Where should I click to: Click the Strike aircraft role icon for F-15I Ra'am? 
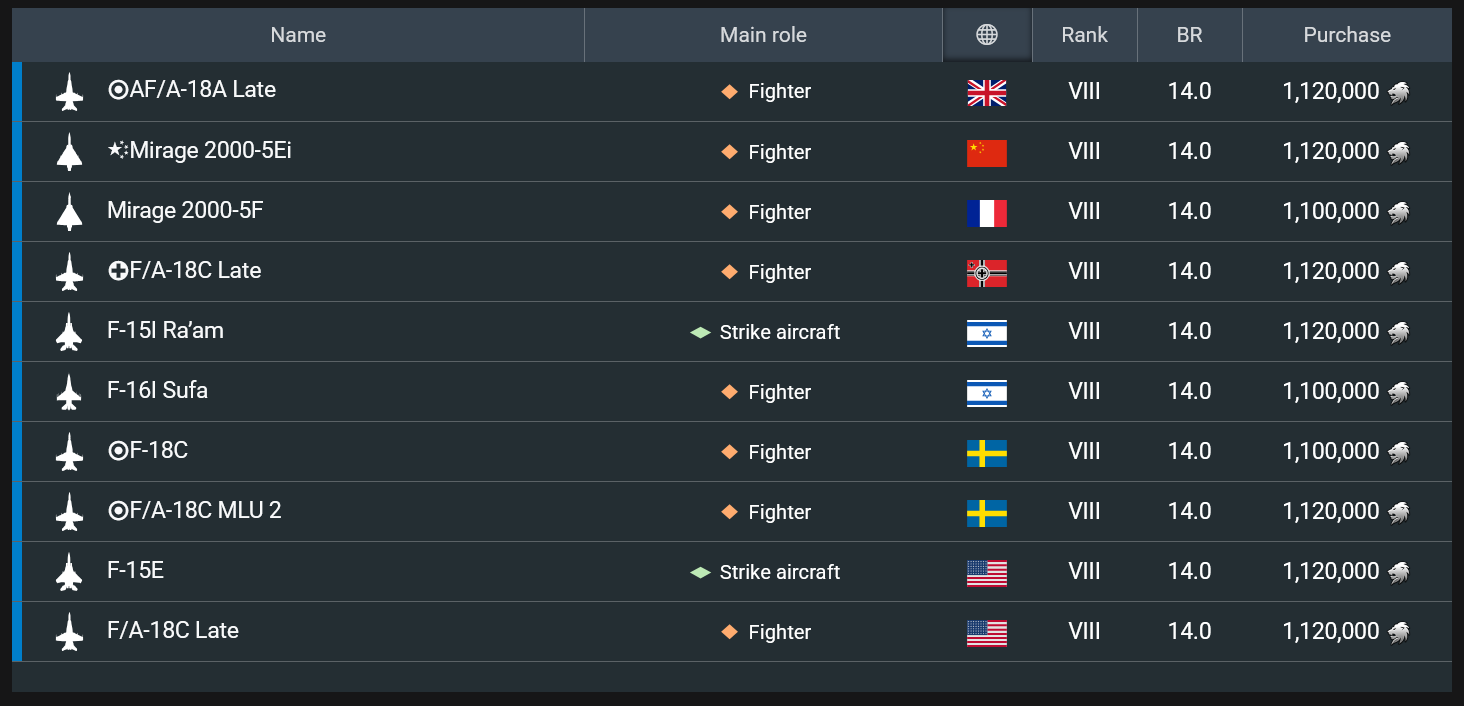click(x=700, y=332)
